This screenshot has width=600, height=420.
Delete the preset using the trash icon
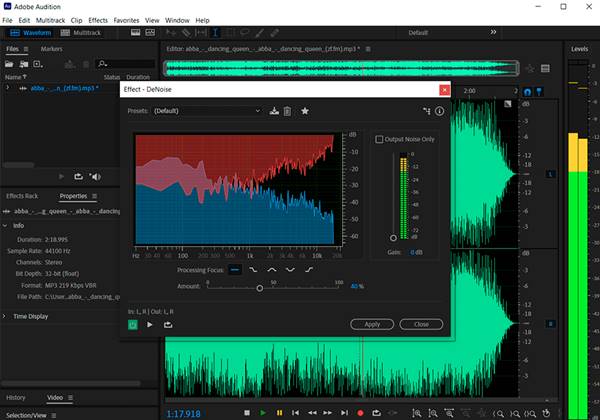pyautogui.click(x=288, y=111)
